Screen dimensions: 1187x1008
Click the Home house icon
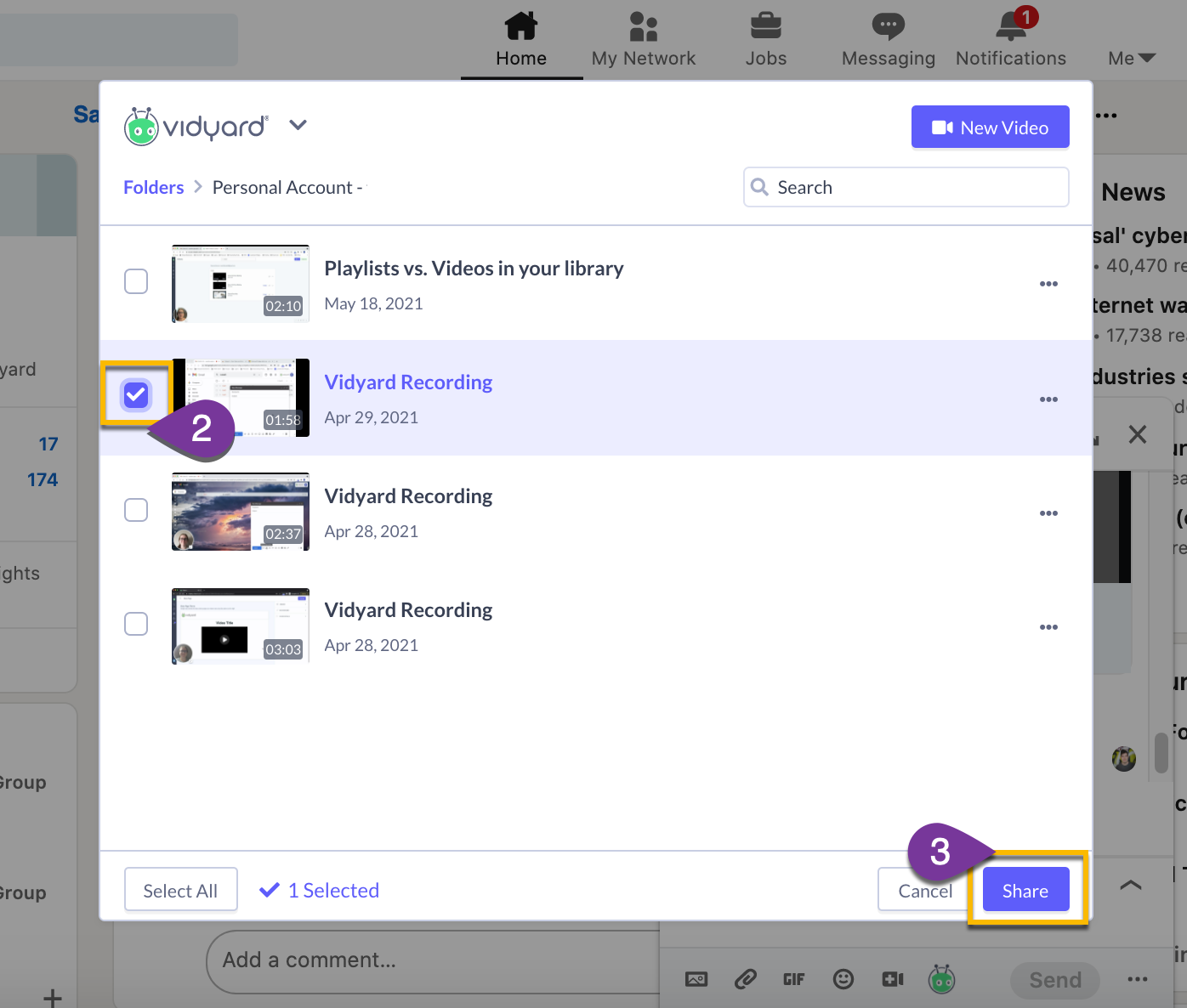521,26
